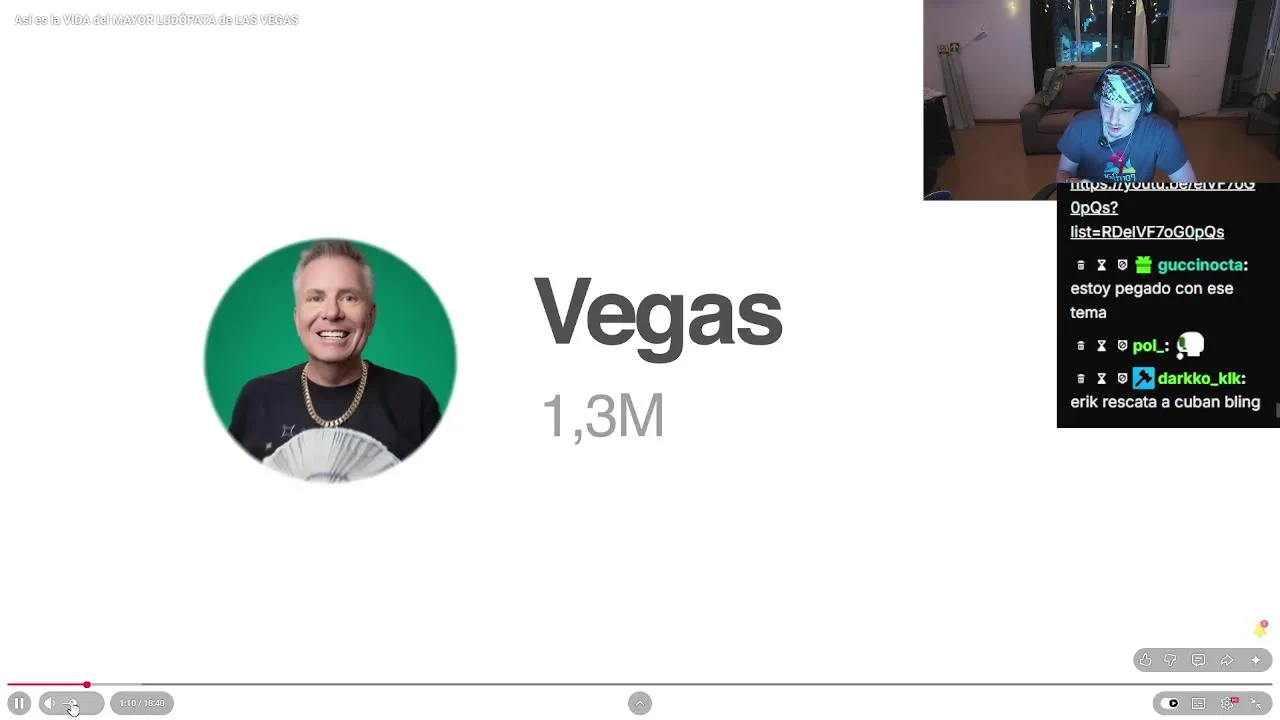Toggle subtitles captions button
The image size is (1280, 720).
pos(1198,703)
